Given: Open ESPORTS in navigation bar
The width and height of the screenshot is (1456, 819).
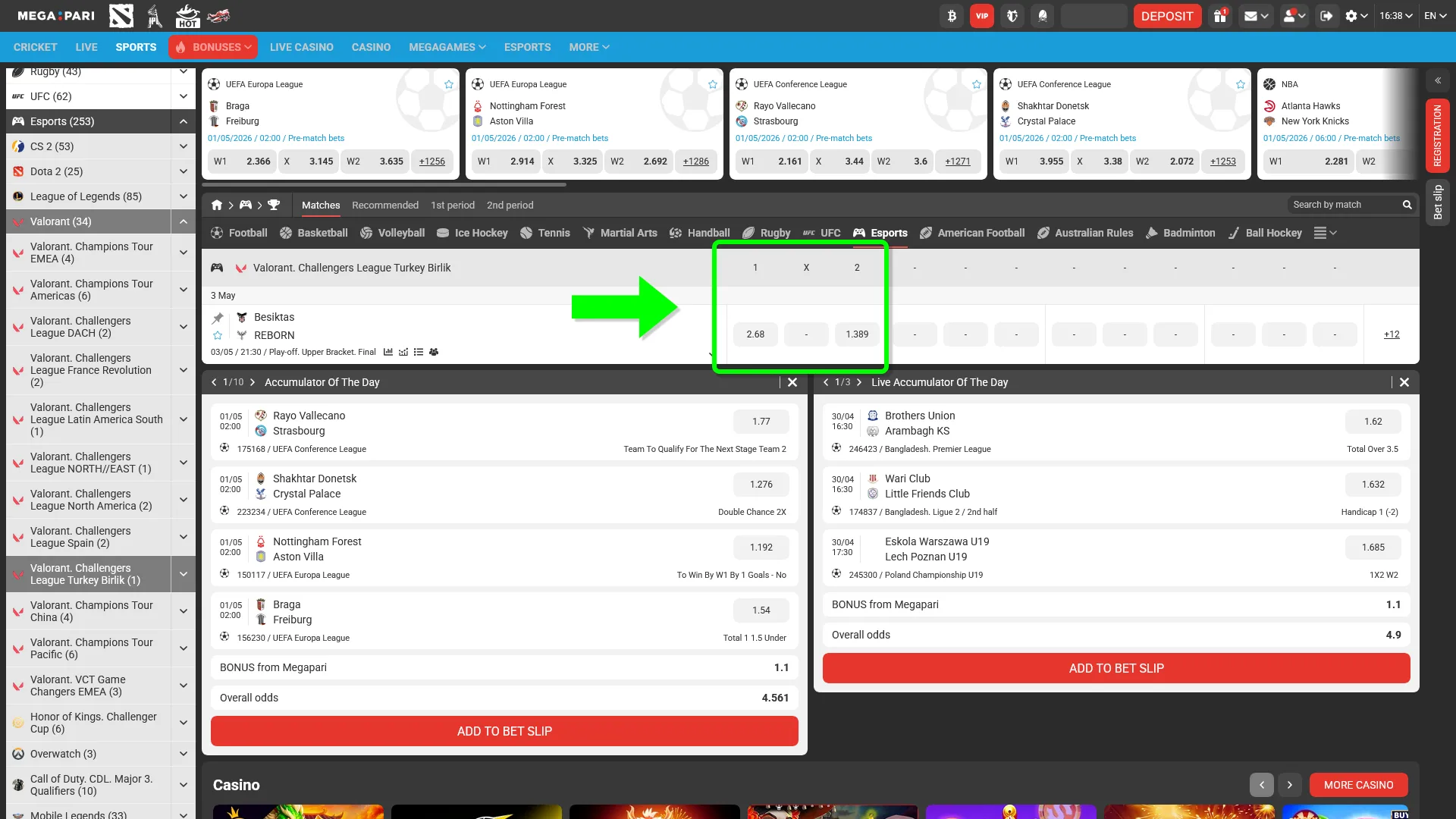Looking at the screenshot, I should point(528,47).
